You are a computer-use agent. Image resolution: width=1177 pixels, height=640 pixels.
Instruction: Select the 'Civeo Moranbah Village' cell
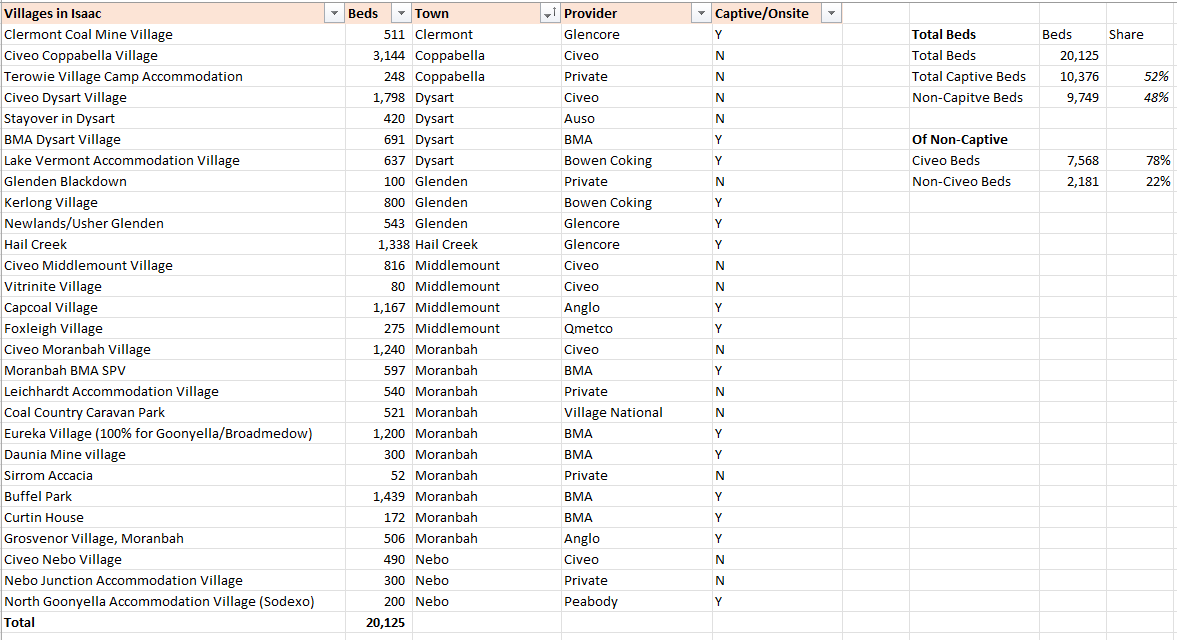click(173, 350)
